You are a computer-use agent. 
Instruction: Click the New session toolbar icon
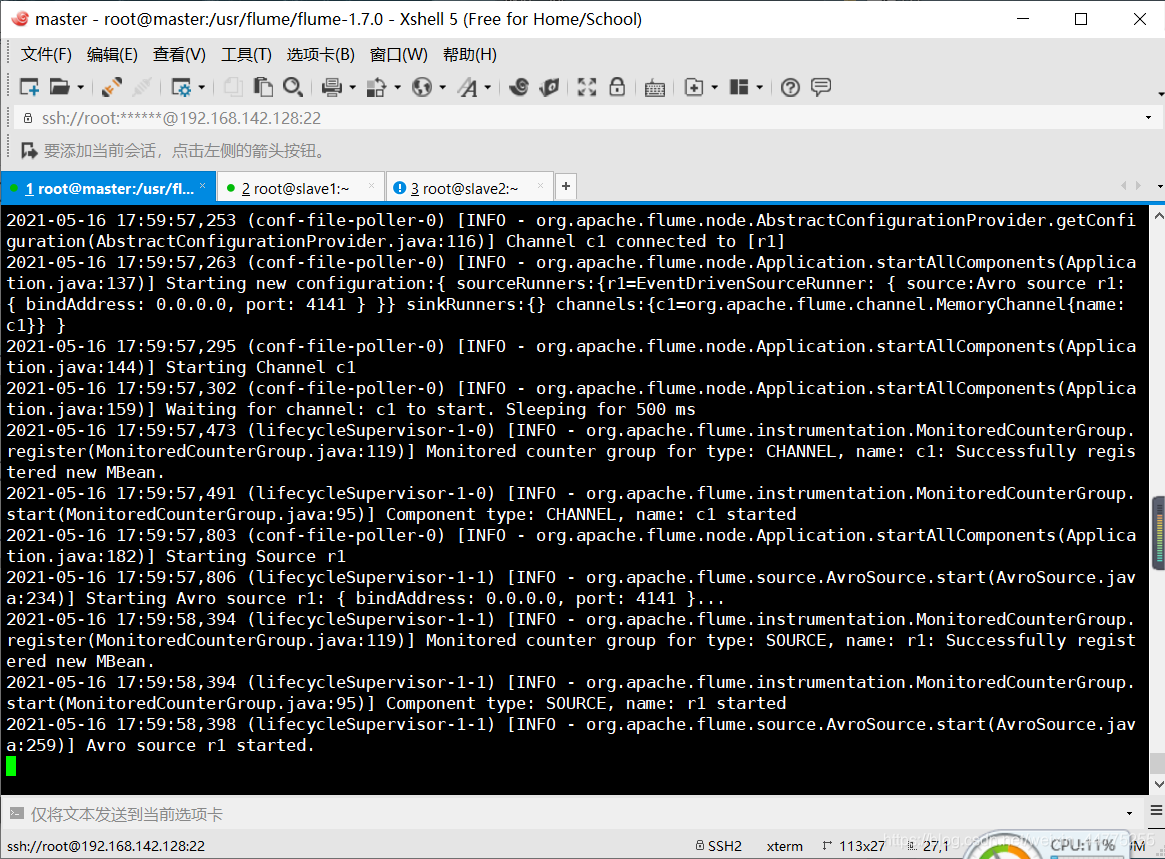tap(29, 88)
